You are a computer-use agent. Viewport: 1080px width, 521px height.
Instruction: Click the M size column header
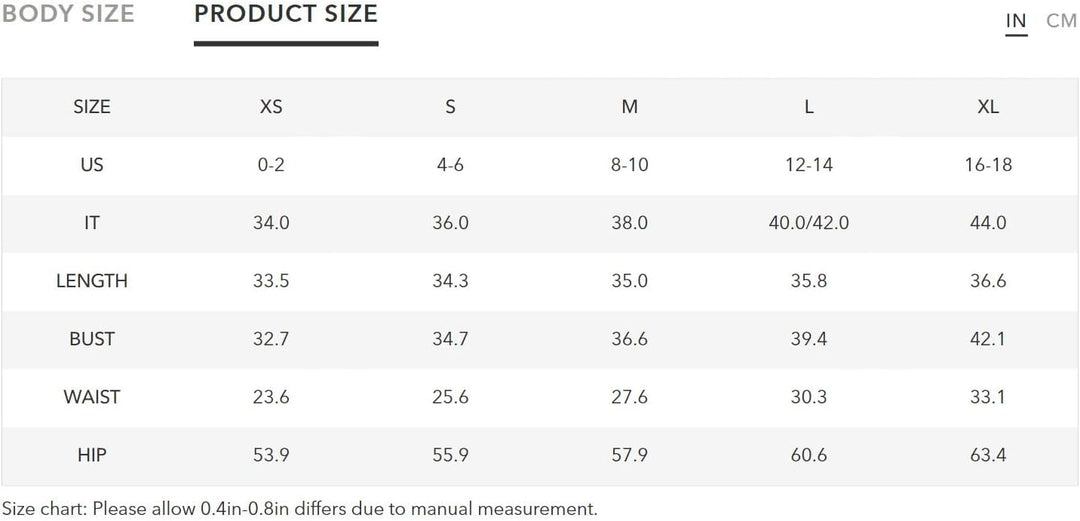(x=629, y=107)
